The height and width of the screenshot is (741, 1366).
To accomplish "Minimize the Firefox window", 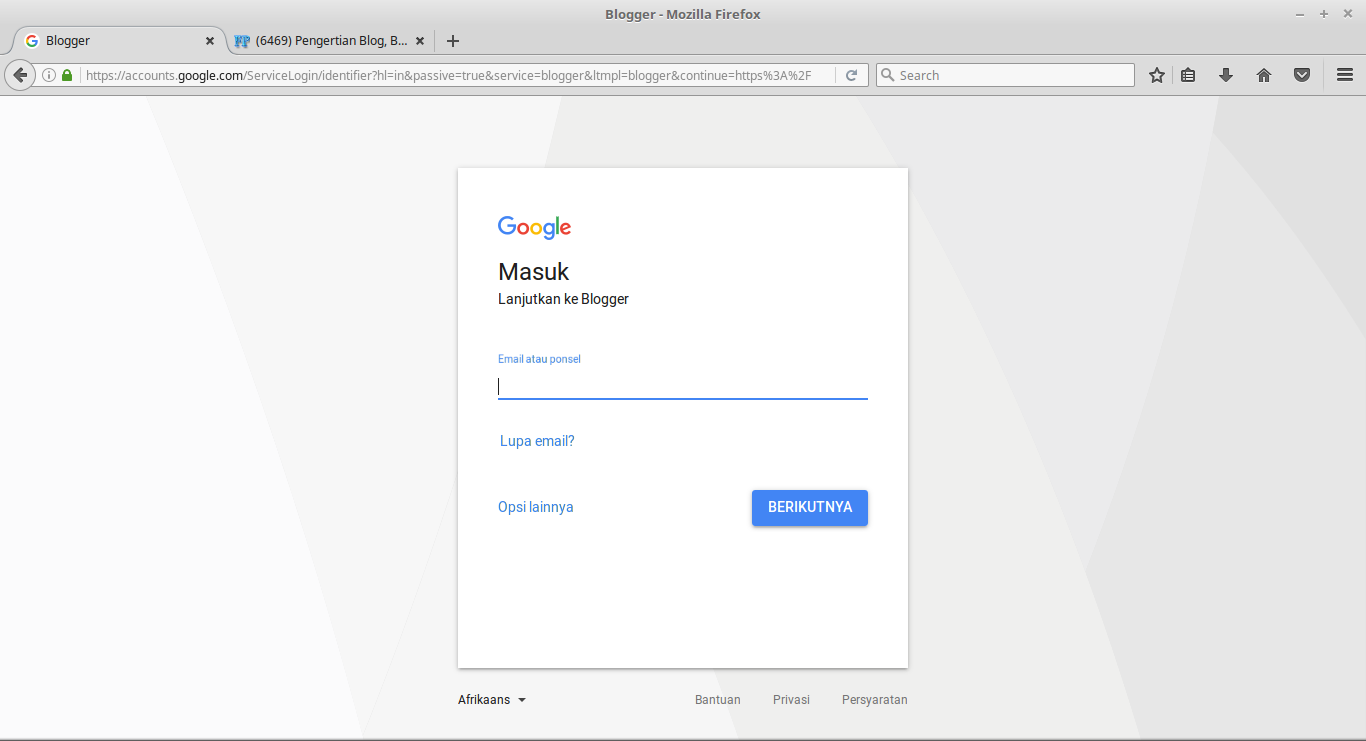I will (1300, 14).
